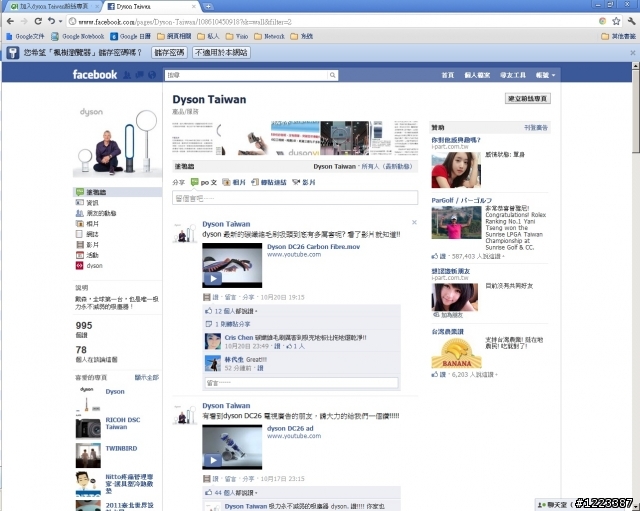The image size is (640, 511).
Task: Click the facebook logo
Action: (95, 75)
